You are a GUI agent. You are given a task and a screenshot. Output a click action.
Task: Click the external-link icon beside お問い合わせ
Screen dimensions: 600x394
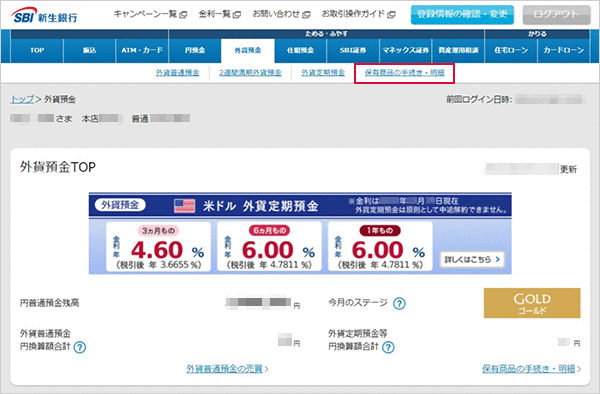pos(306,15)
